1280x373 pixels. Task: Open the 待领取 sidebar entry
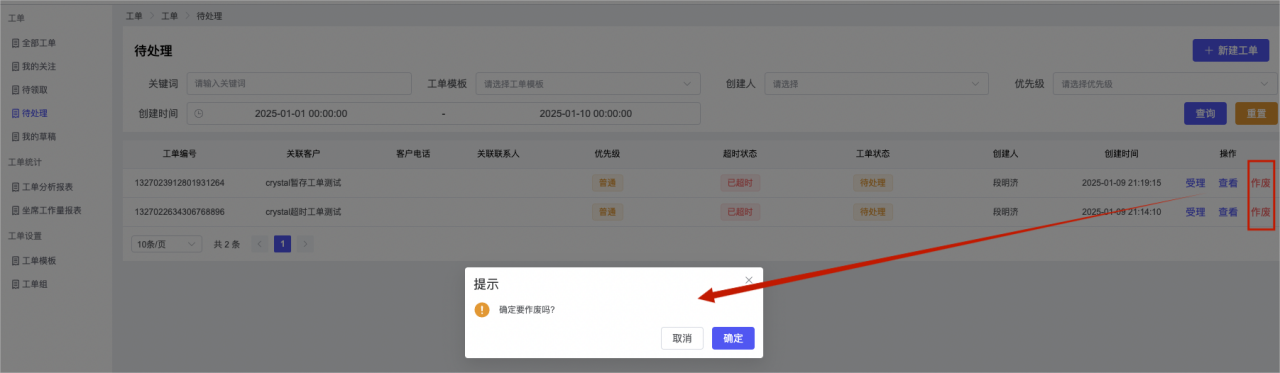coord(34,90)
